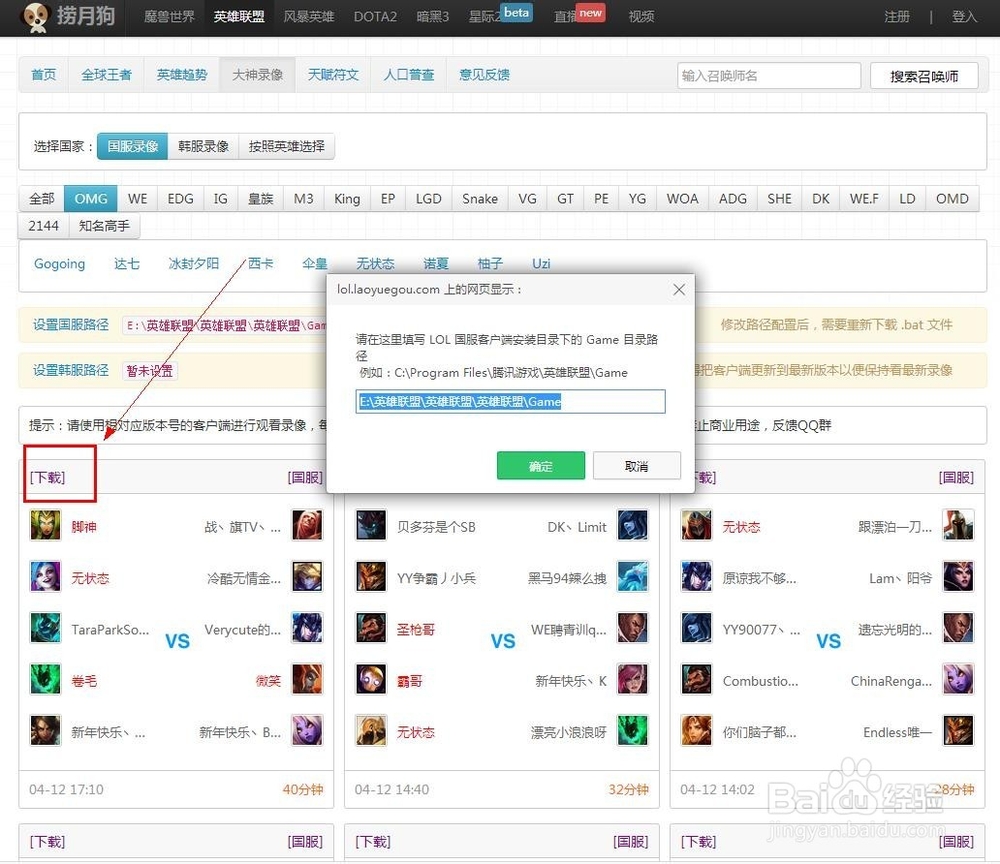Select the LGD team filter
The height and width of the screenshot is (864, 1000).
click(x=429, y=198)
